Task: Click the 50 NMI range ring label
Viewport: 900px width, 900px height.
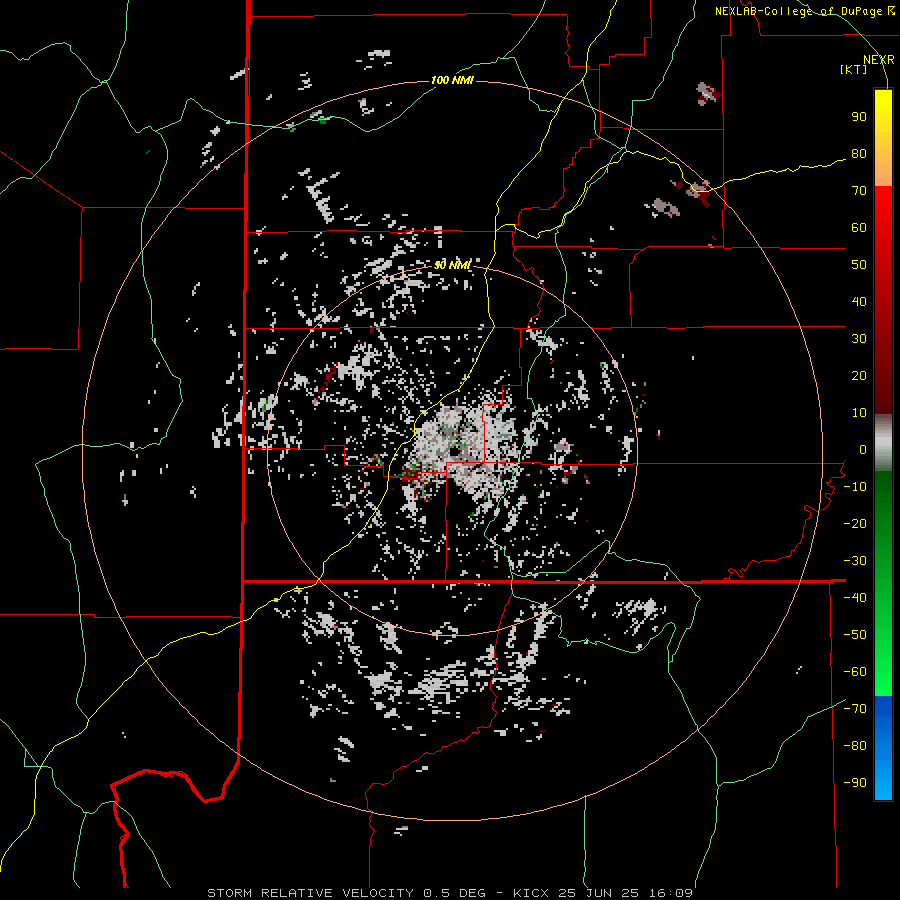Action: [452, 265]
